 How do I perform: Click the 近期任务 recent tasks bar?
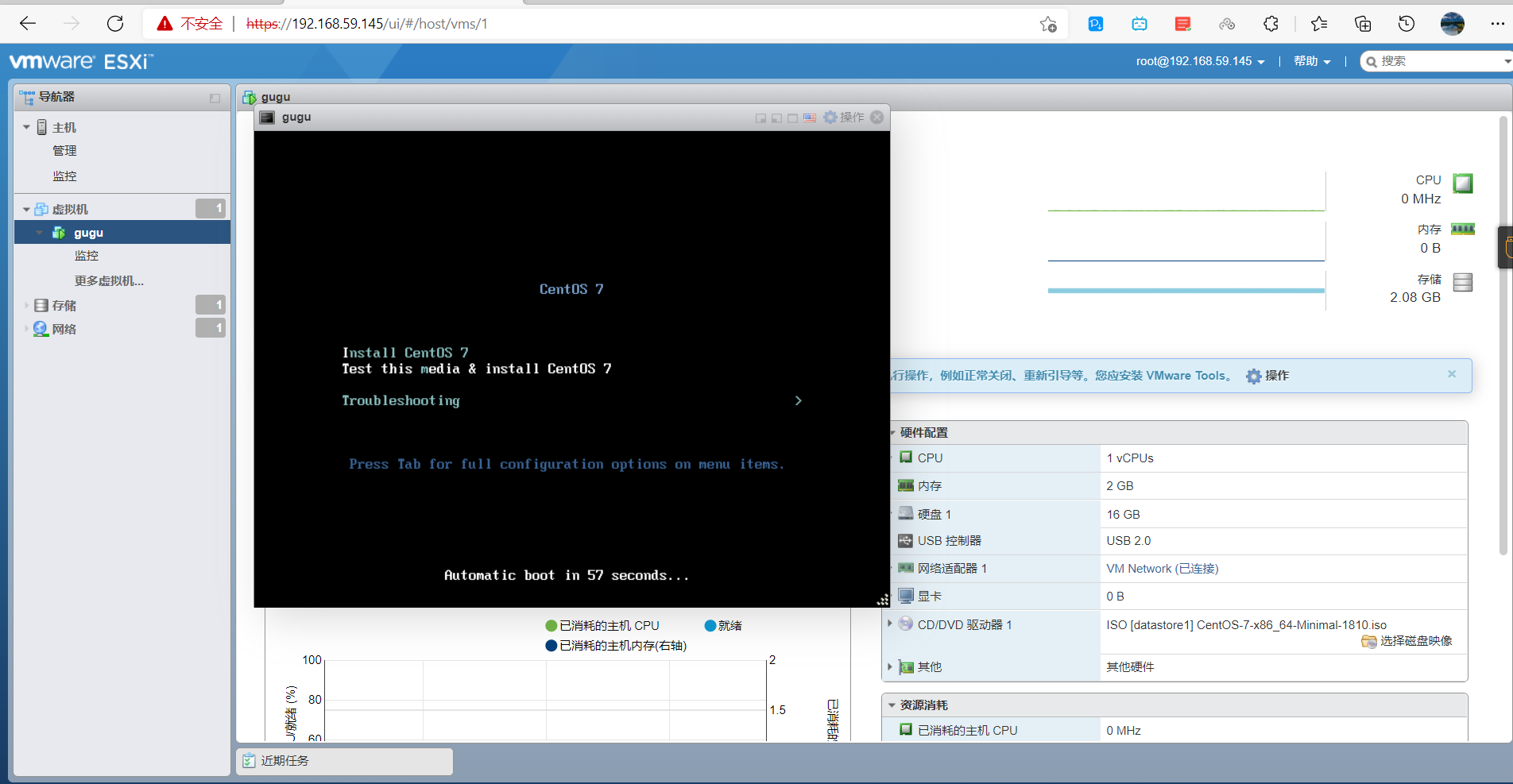[345, 761]
